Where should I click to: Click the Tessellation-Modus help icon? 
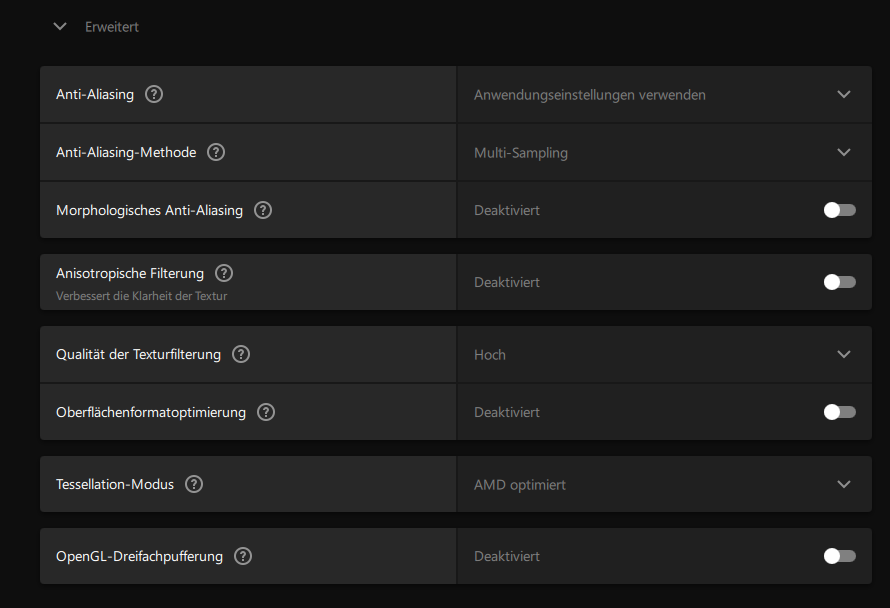point(194,484)
